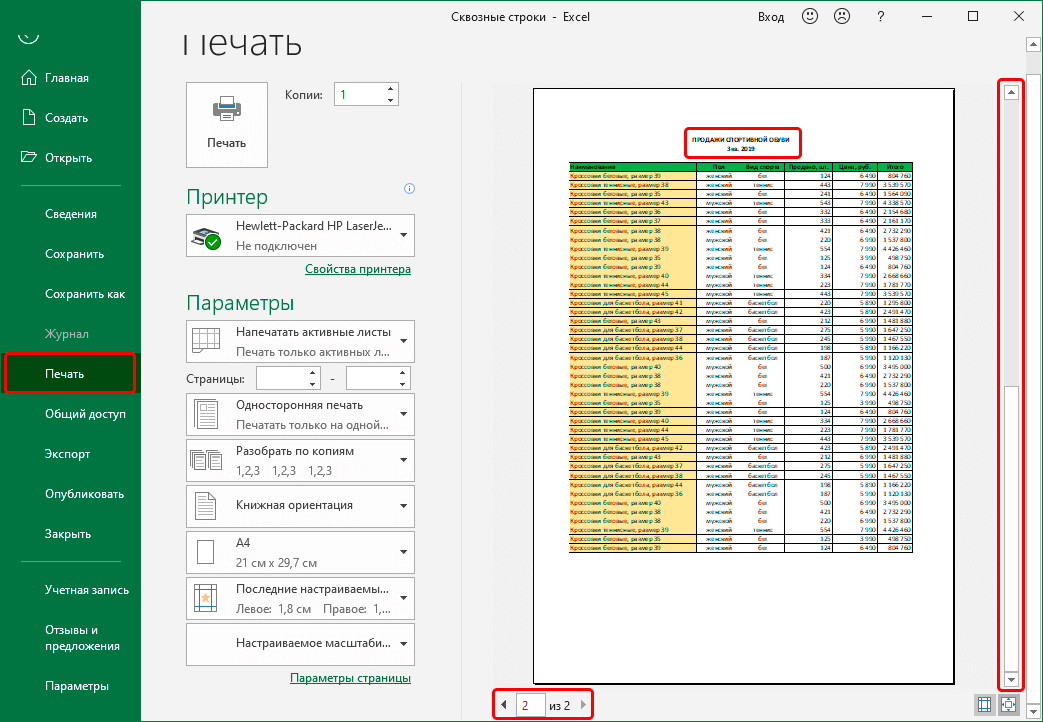Viewport: 1043px width, 722px height.
Task: Toggle Zoom to Page icon
Action: [x=1008, y=704]
